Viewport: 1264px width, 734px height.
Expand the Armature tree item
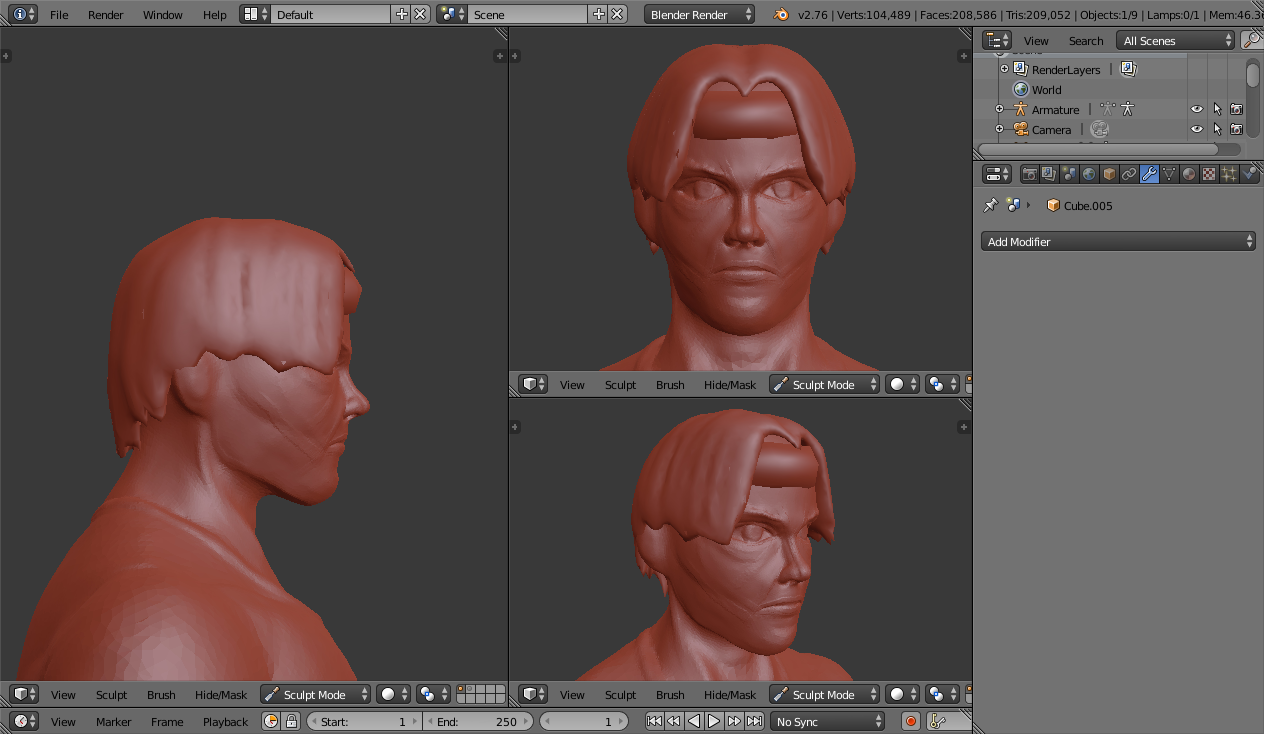(999, 109)
